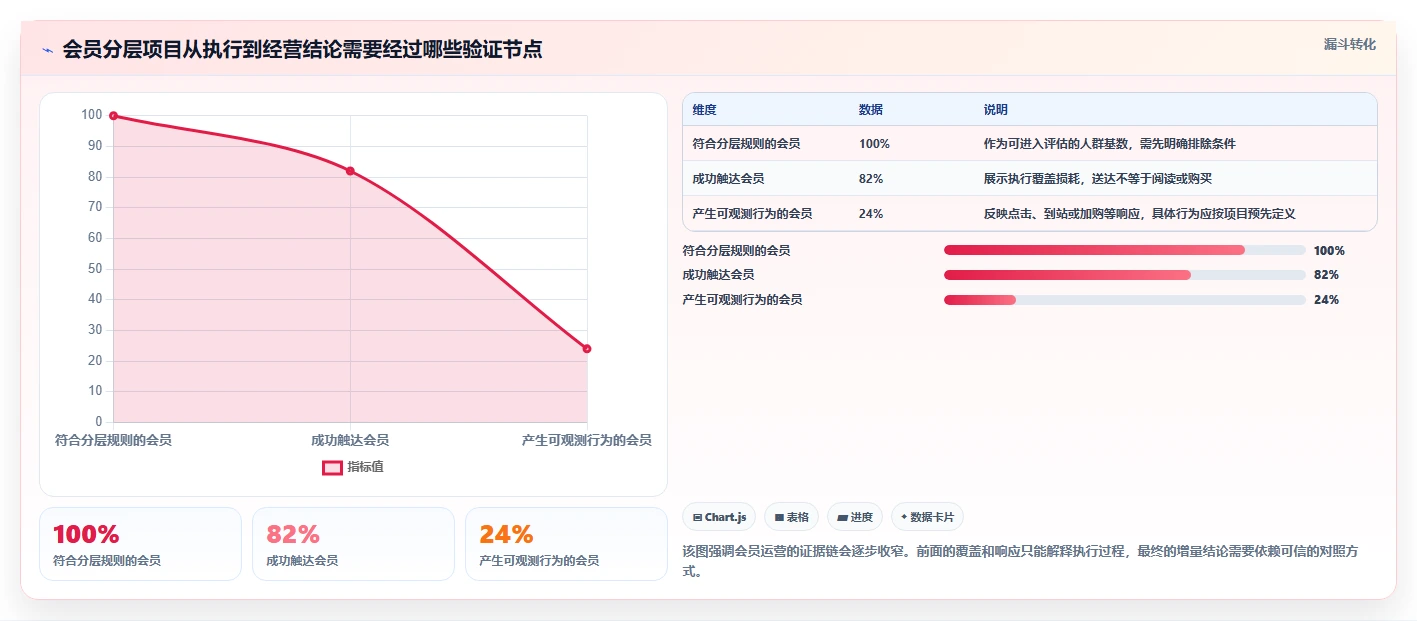Screen dimensions: 1417x621
Task: Click the chart data point at 82
Action: pos(350,171)
